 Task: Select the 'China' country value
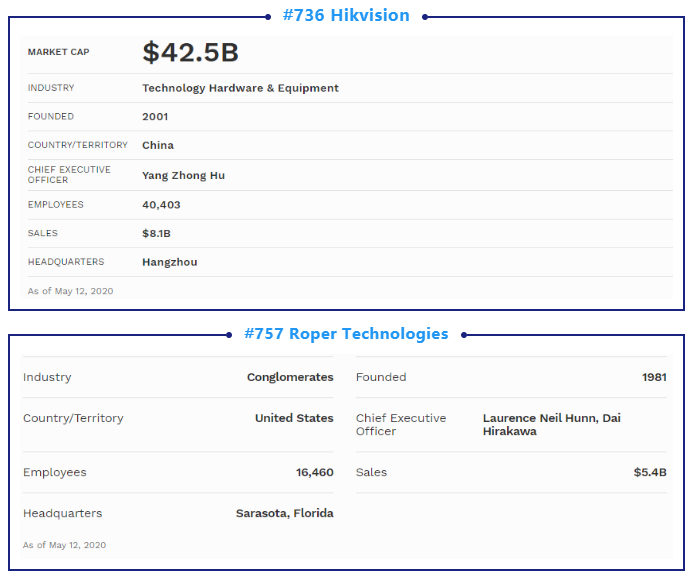(158, 145)
